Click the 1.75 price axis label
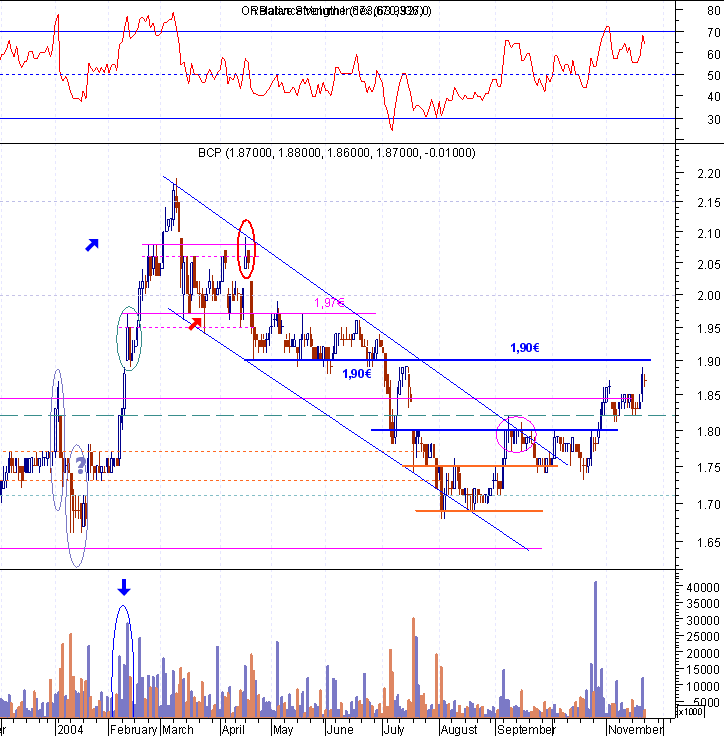This screenshot has height=736, width=724. point(709,468)
